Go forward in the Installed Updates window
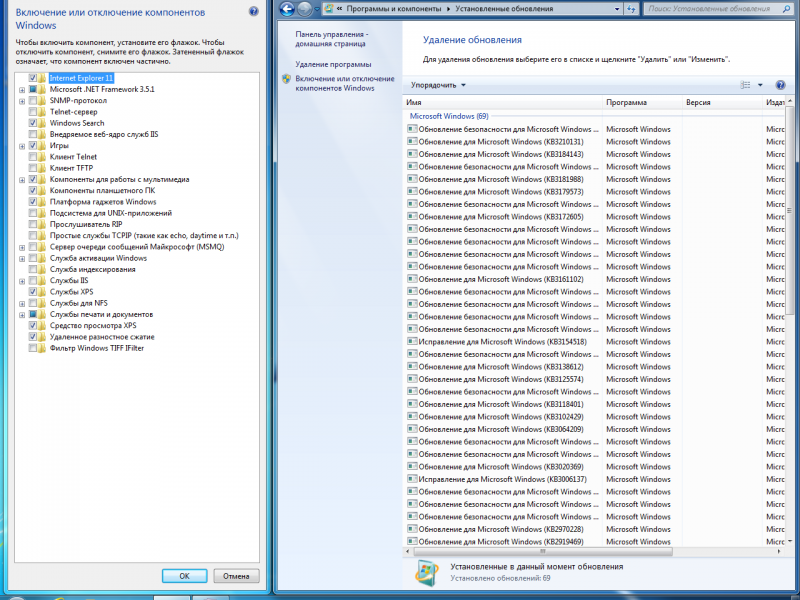 (x=304, y=9)
